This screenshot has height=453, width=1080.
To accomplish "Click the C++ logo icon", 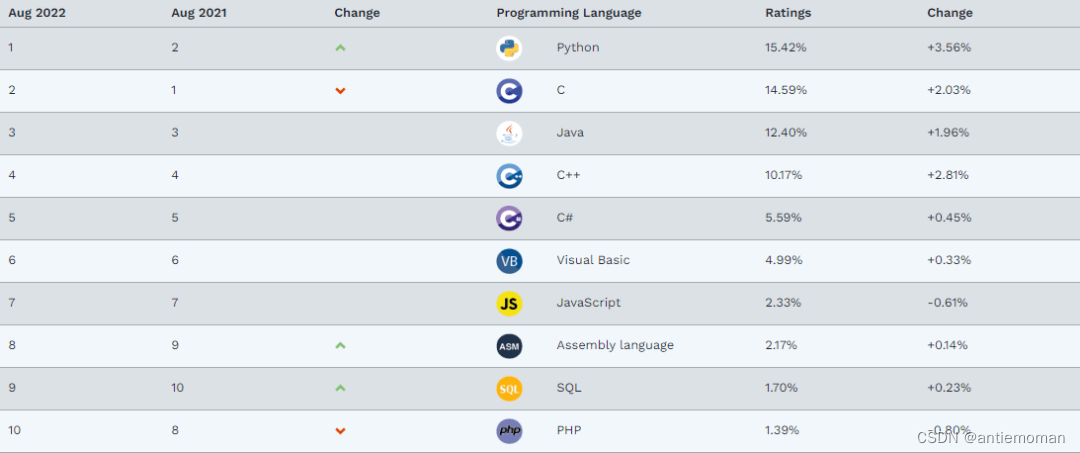I will coord(509,176).
